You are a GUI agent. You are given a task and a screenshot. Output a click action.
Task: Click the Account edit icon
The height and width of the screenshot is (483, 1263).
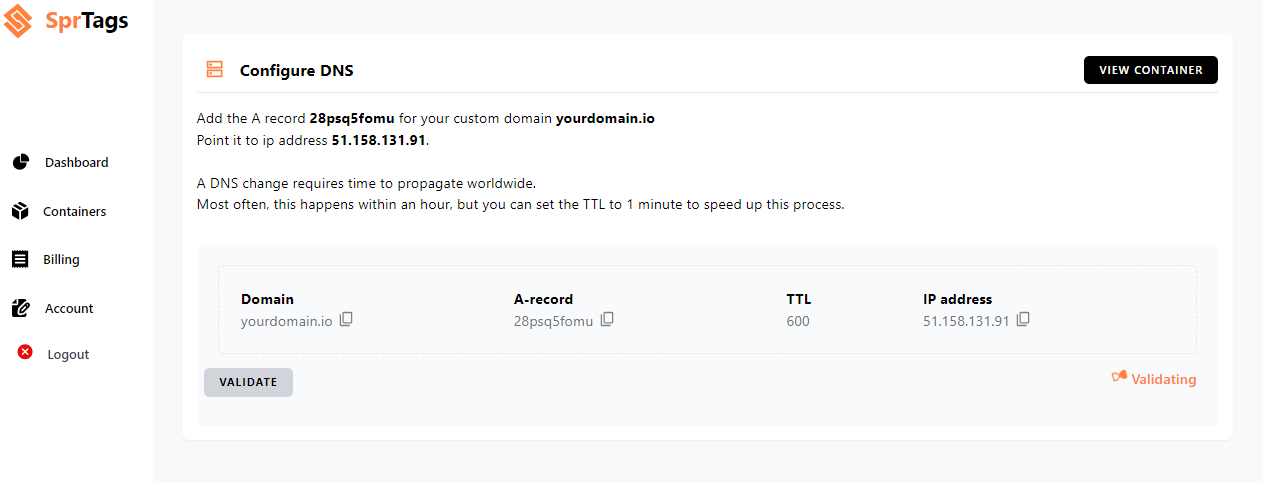(x=21, y=308)
